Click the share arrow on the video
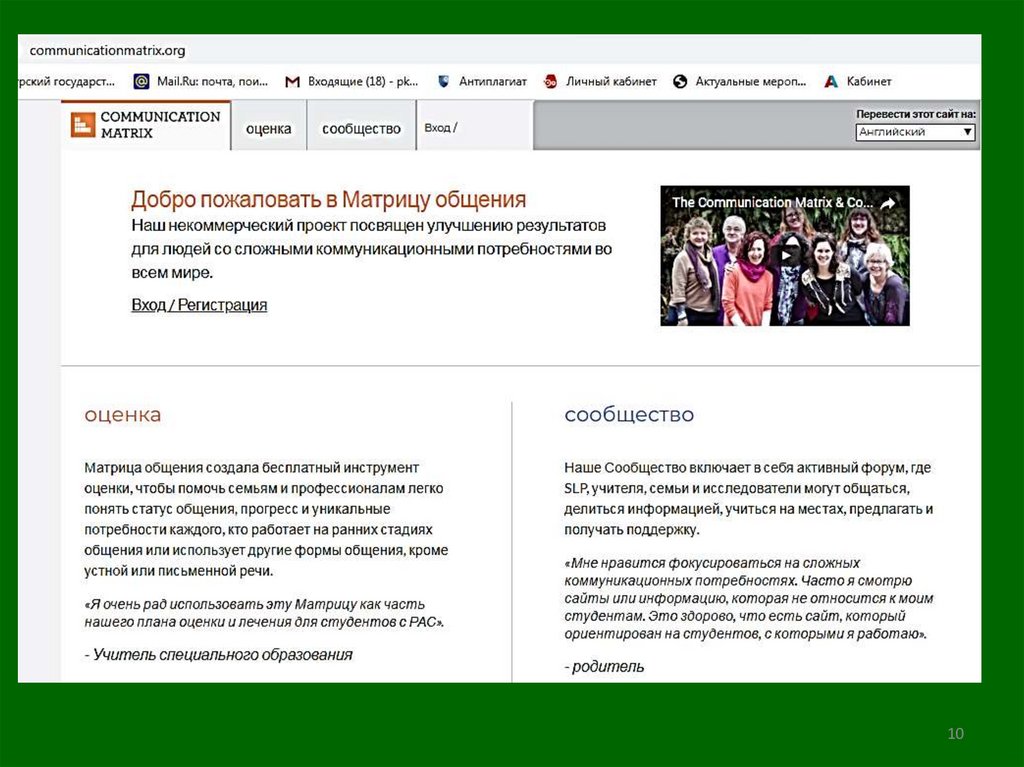The image size is (1024, 767). point(887,203)
